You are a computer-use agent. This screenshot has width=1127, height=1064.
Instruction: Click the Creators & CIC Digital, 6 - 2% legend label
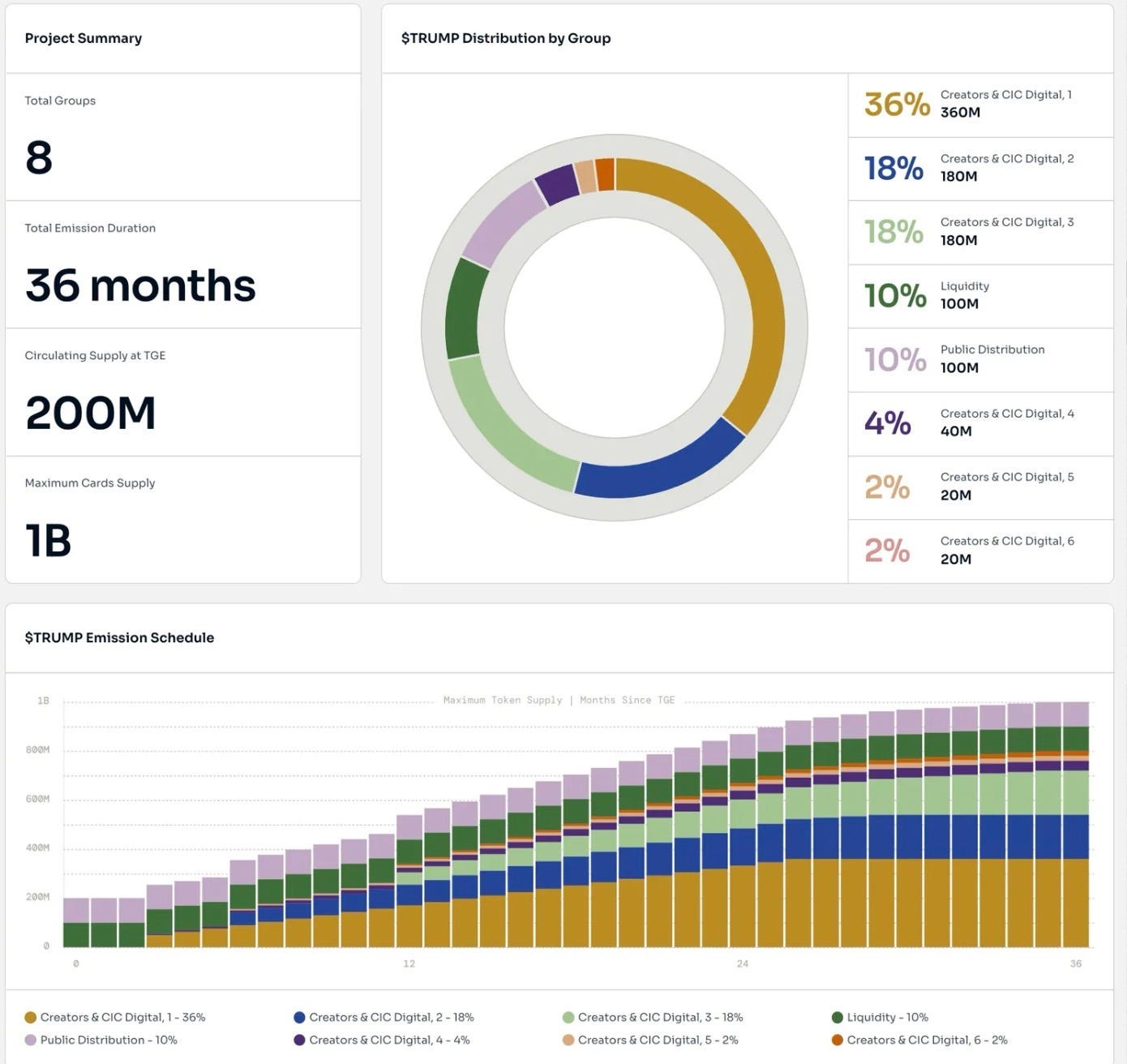click(928, 1040)
